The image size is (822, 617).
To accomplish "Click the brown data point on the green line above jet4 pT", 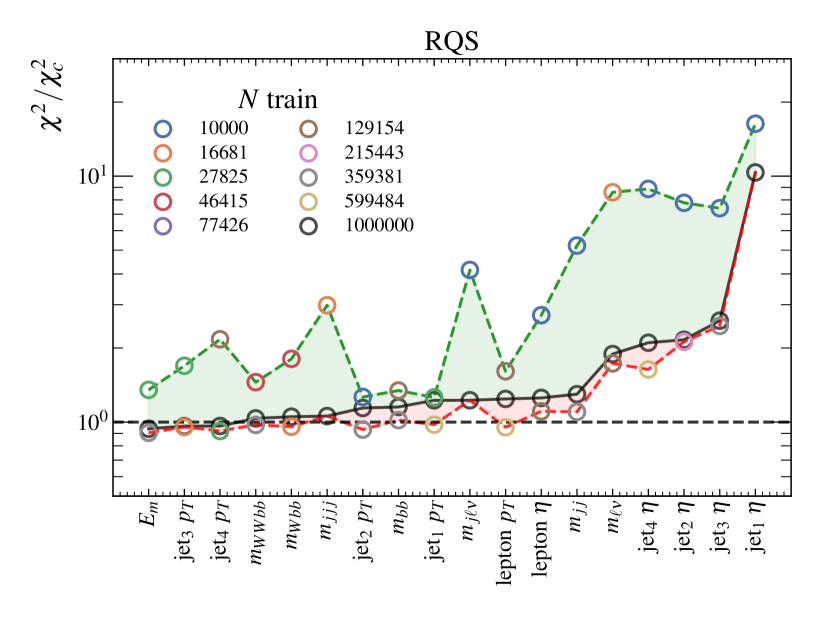I will pos(220,340).
